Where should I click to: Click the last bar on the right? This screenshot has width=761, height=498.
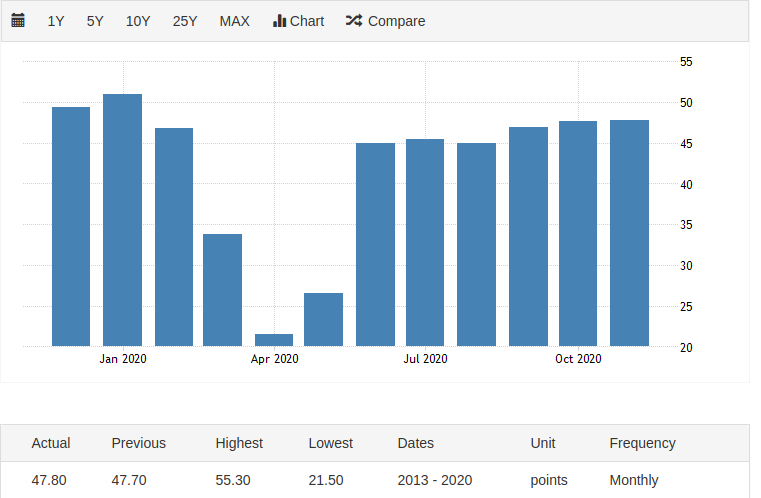pyautogui.click(x=629, y=233)
